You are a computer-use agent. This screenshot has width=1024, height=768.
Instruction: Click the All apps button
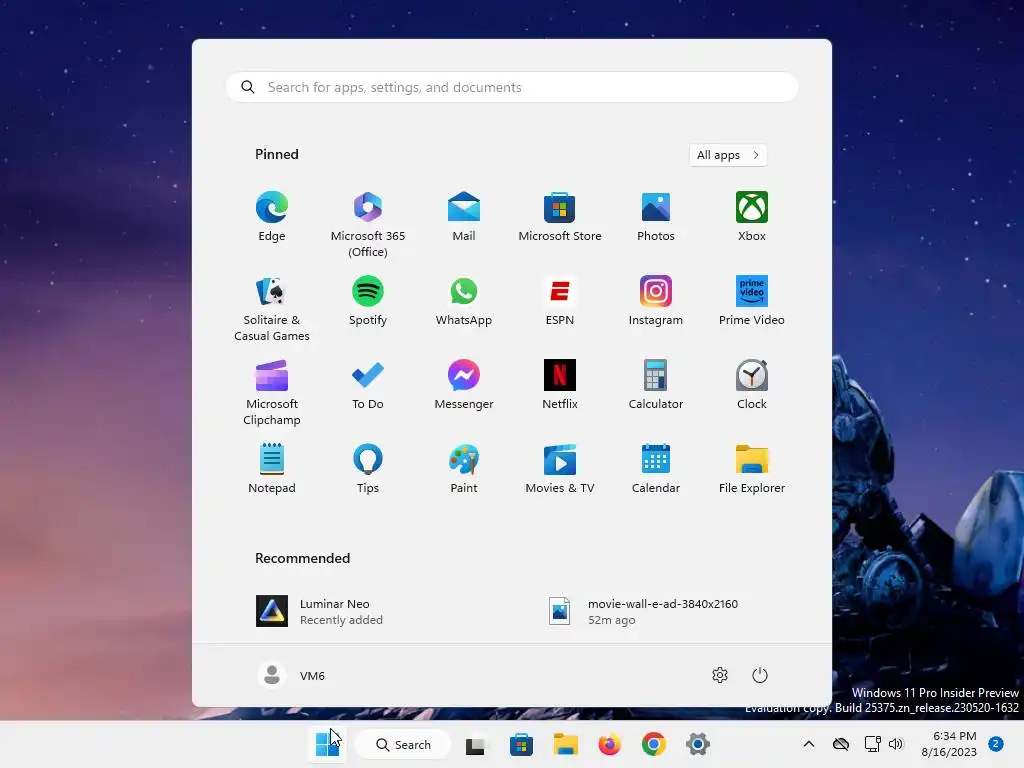[728, 155]
